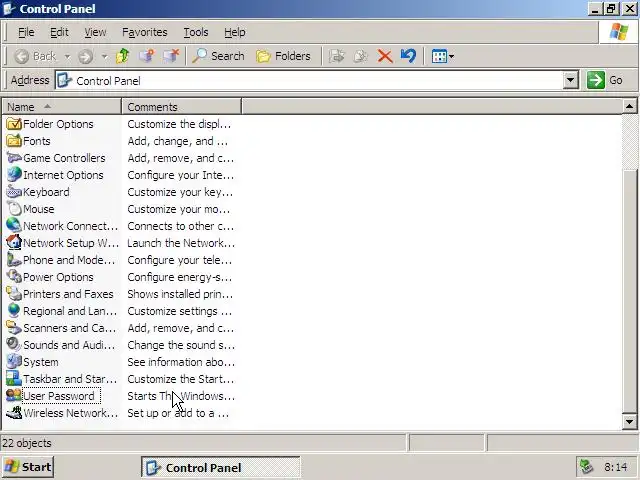Image resolution: width=640 pixels, height=480 pixels.
Task: Select the Power Options icon
Action: (x=14, y=277)
